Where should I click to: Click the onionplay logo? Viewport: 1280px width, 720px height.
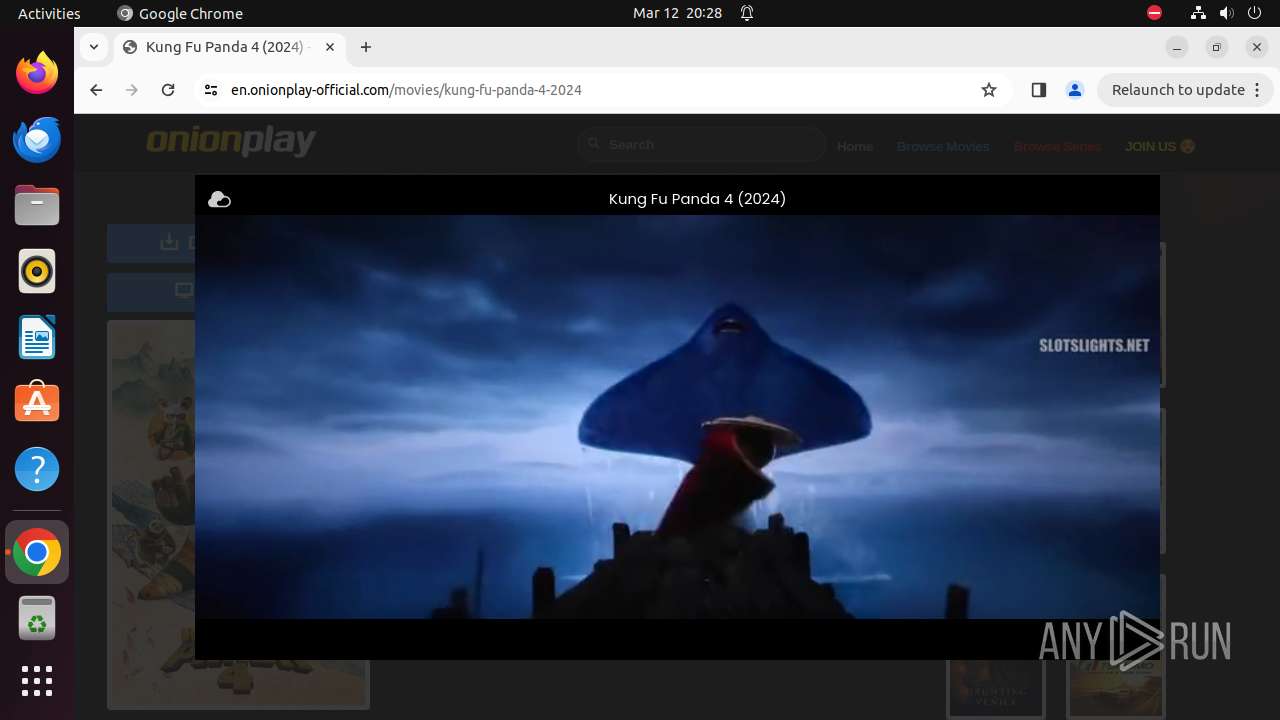(x=231, y=142)
